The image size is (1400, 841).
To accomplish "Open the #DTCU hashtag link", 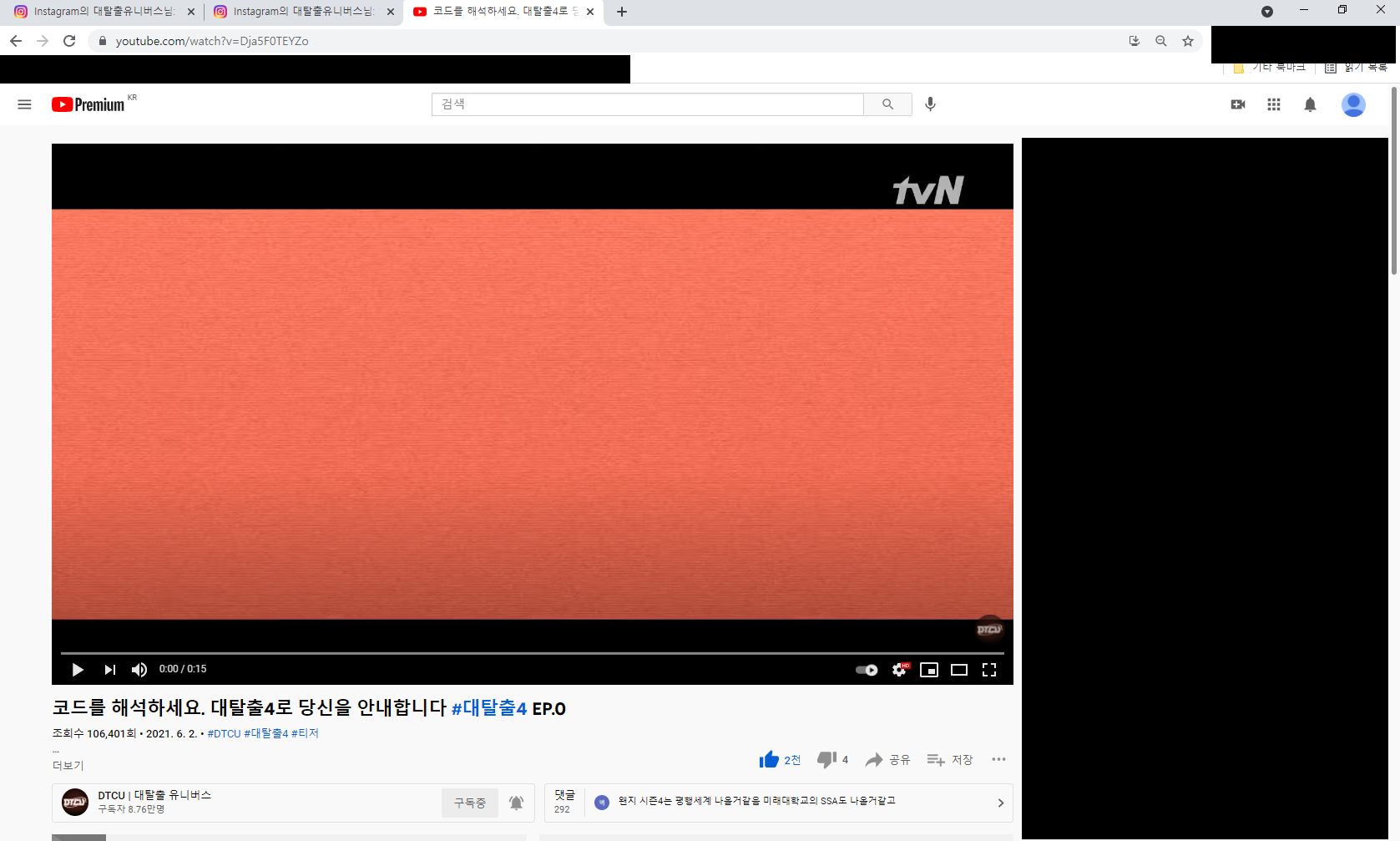I will coord(224,733).
